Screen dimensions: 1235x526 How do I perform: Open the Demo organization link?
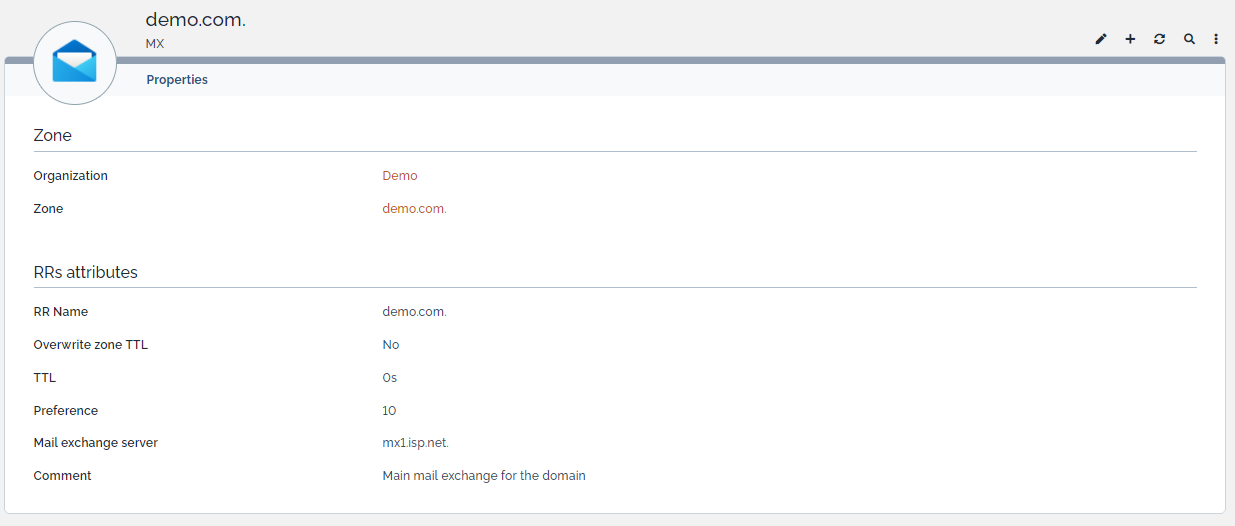point(399,176)
